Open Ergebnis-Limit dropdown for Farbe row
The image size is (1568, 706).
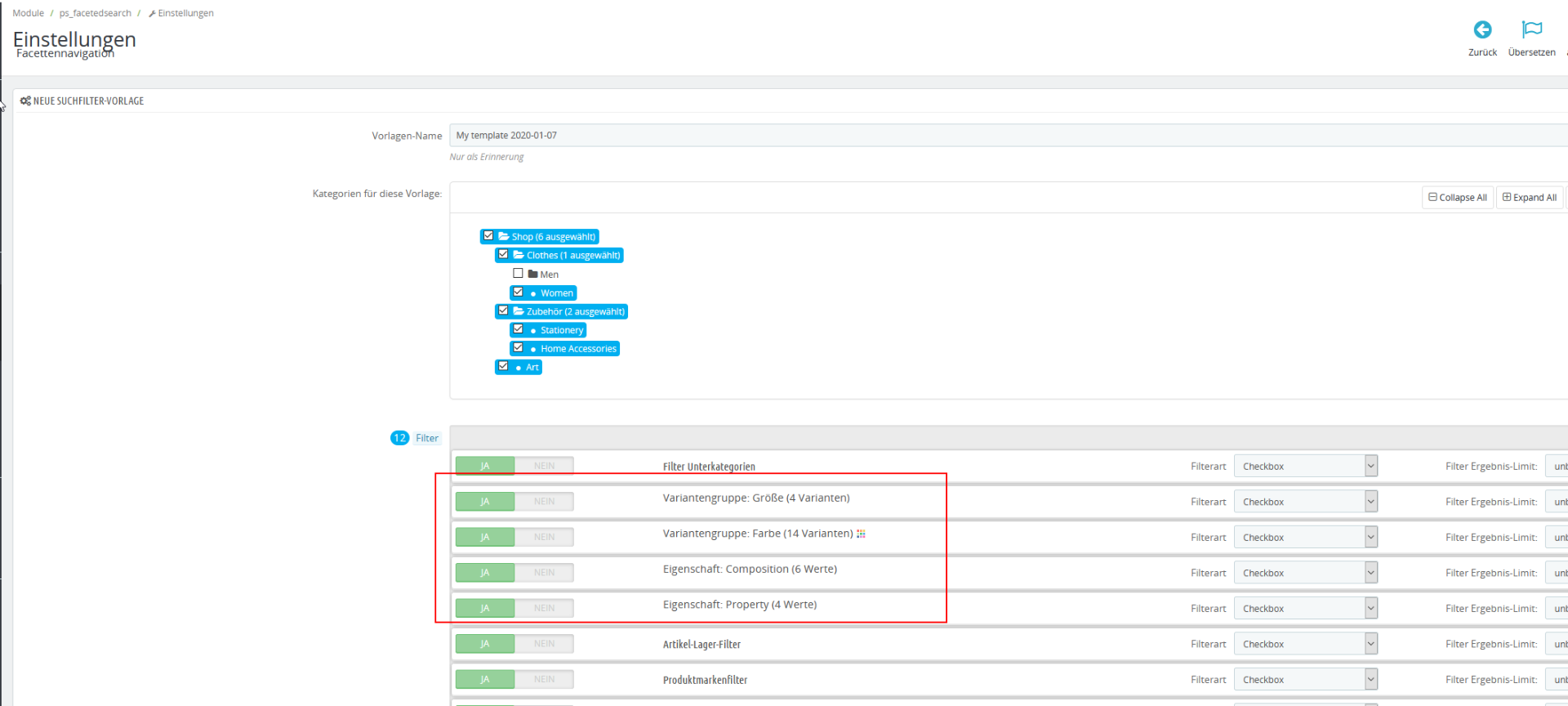pyautogui.click(x=1557, y=537)
